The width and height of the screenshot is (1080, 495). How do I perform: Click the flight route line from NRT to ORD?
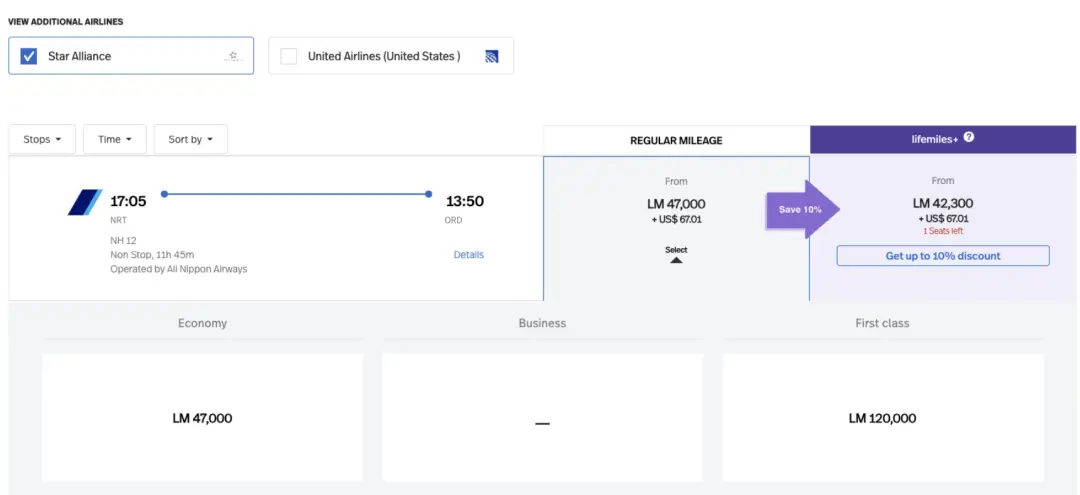296,194
